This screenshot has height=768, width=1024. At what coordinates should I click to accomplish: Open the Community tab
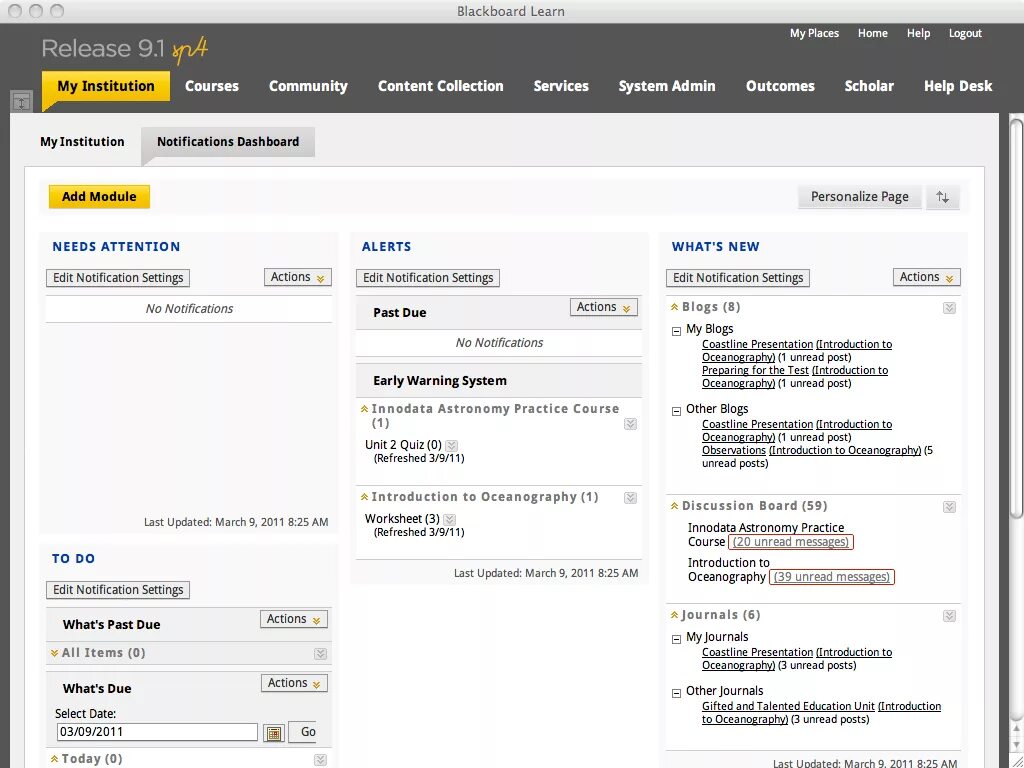308,86
